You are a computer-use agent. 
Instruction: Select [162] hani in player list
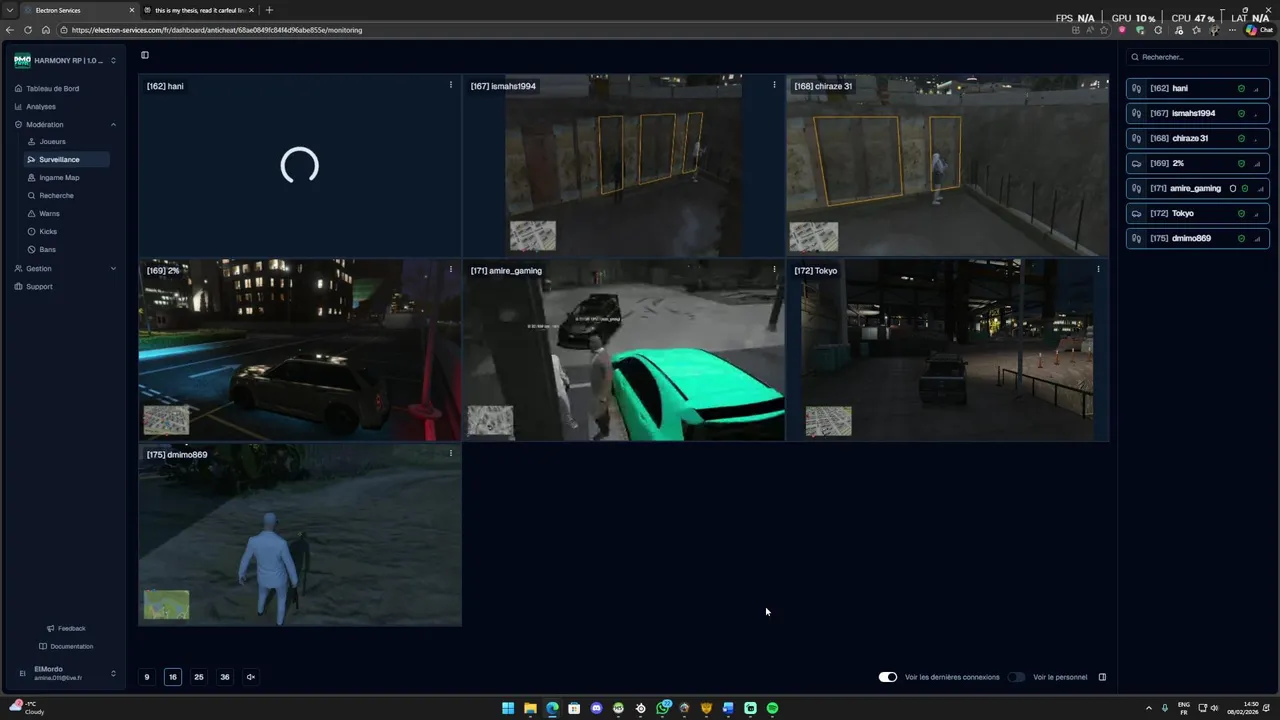point(1197,89)
